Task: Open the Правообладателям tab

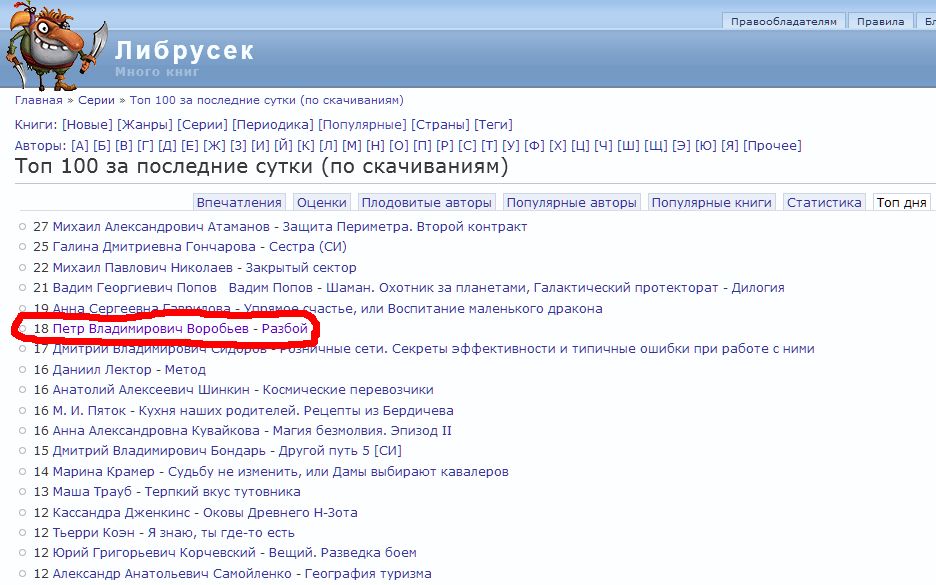Action: pos(784,21)
